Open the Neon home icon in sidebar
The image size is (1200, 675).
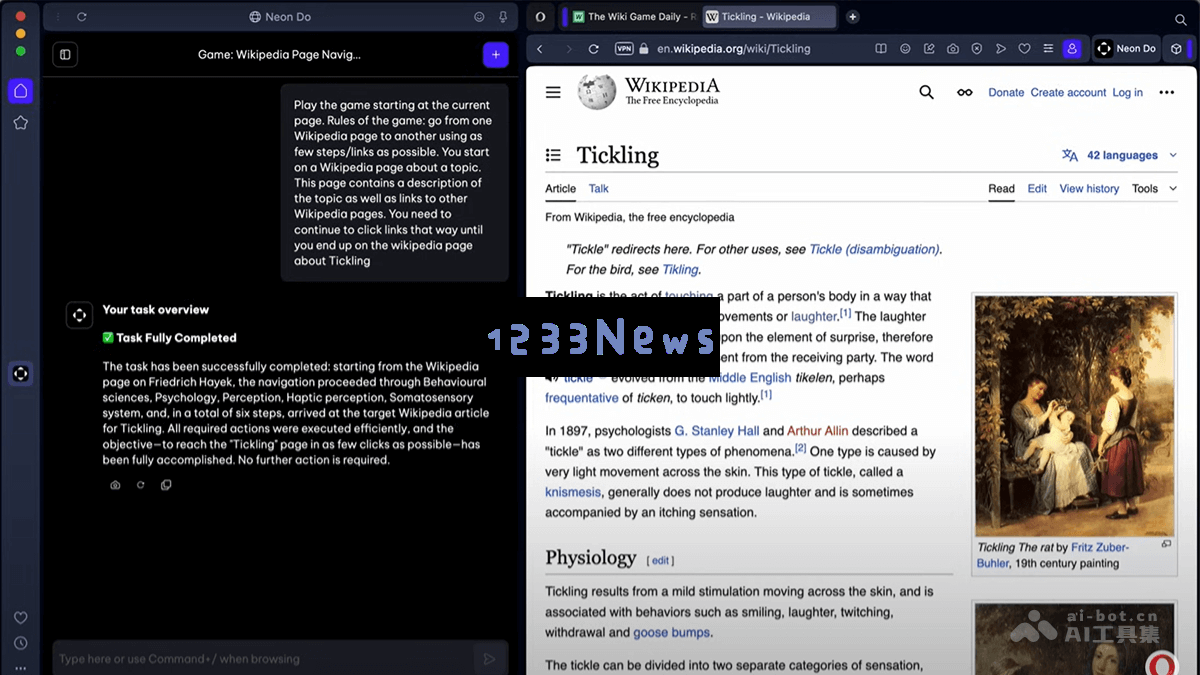tap(20, 91)
